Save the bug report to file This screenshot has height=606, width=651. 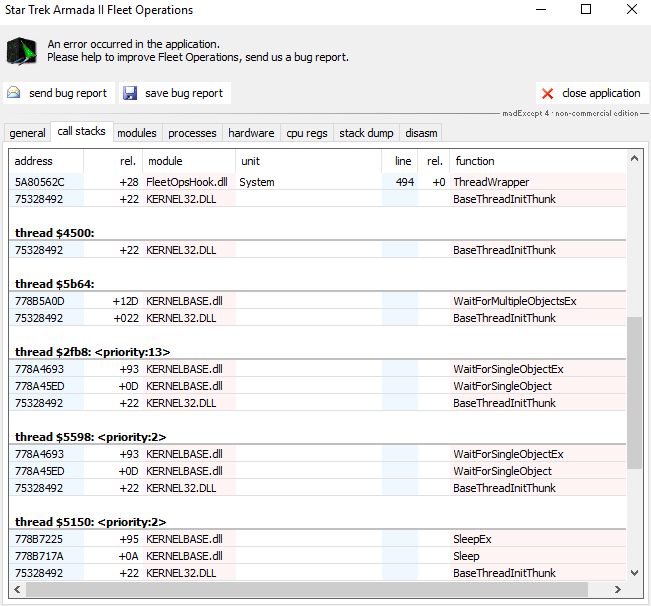click(x=175, y=93)
